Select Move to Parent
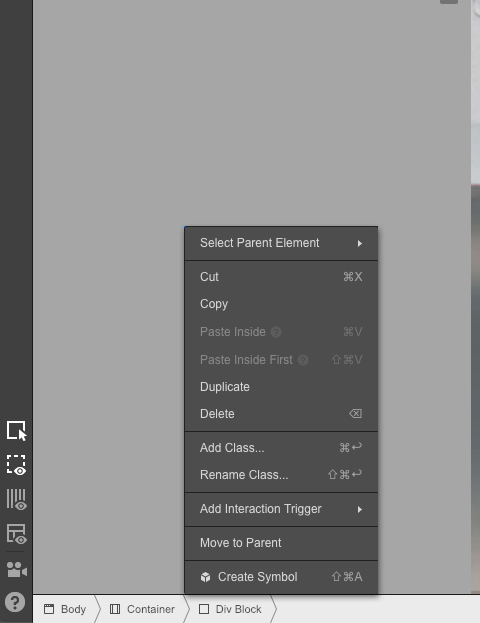480x623 pixels. [x=281, y=543]
